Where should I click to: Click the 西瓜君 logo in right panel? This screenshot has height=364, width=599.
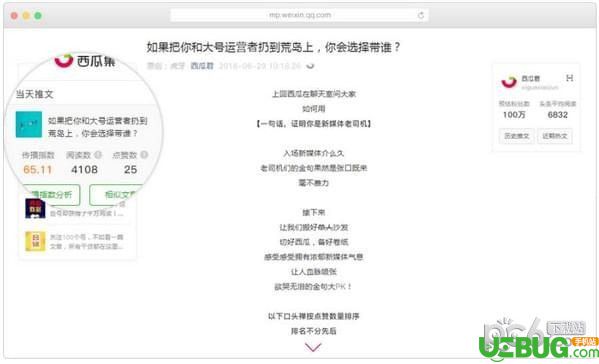point(509,82)
